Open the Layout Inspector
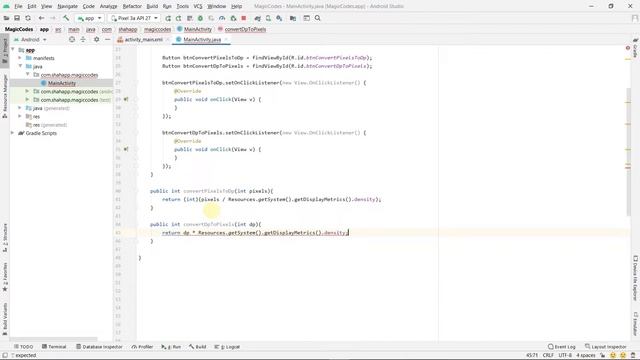 pos(605,347)
